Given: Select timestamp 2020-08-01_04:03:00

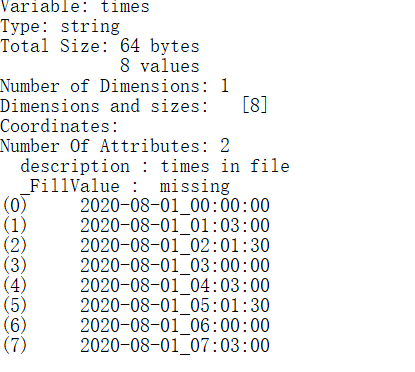Looking at the screenshot, I should click(x=175, y=286).
